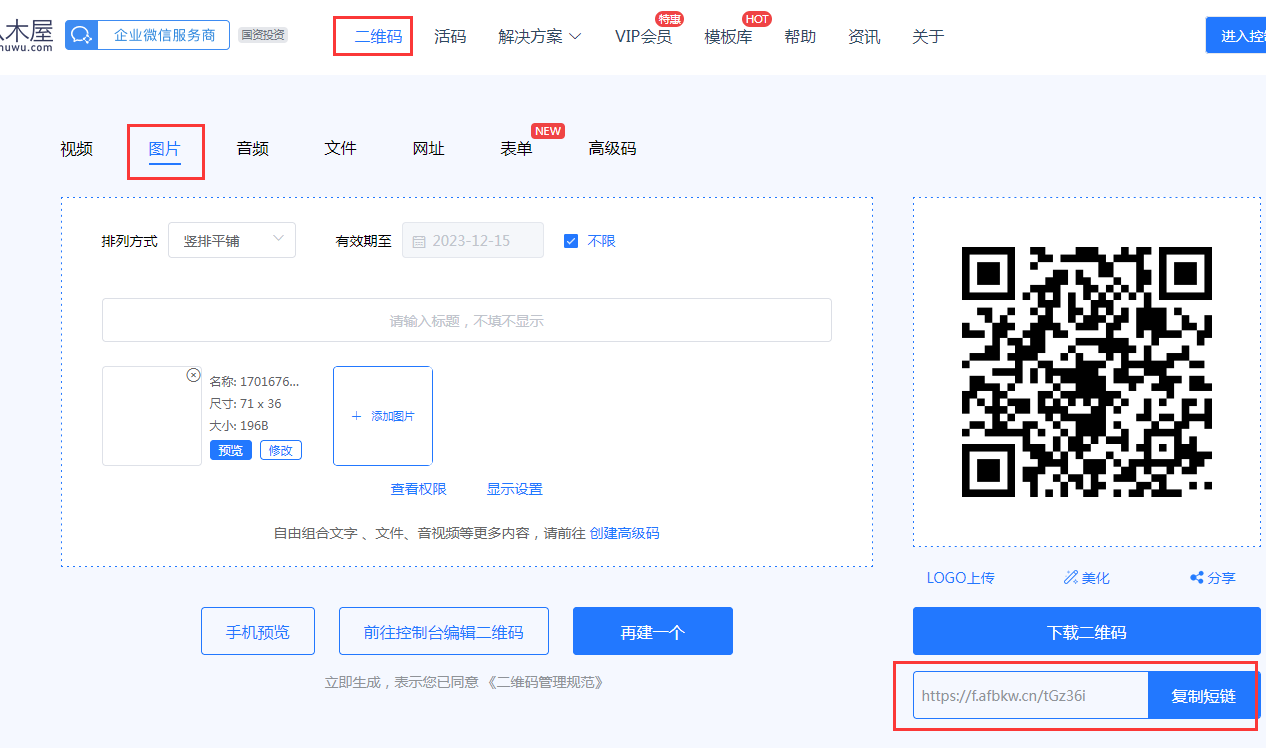
Task: Click the 预览 button under image info
Action: [x=231, y=450]
